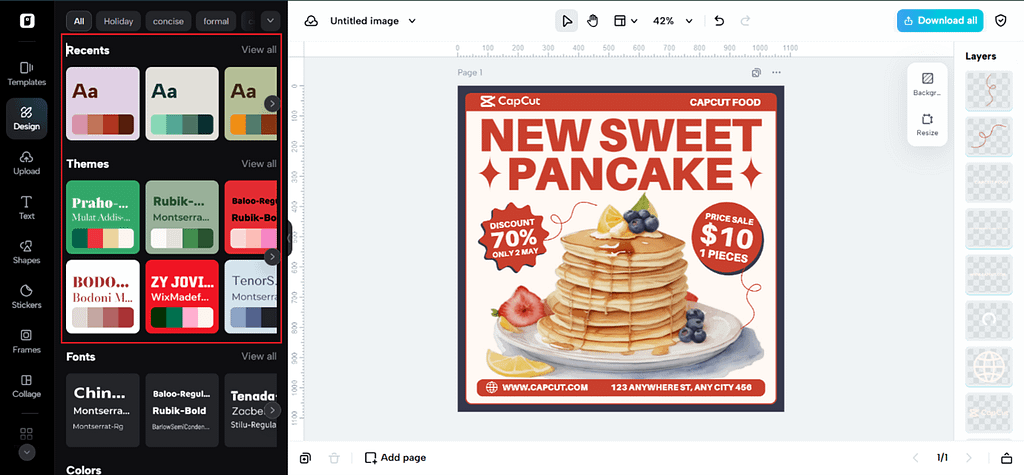
Task: Expand the filter tags chevron dropdown
Action: pos(269,20)
